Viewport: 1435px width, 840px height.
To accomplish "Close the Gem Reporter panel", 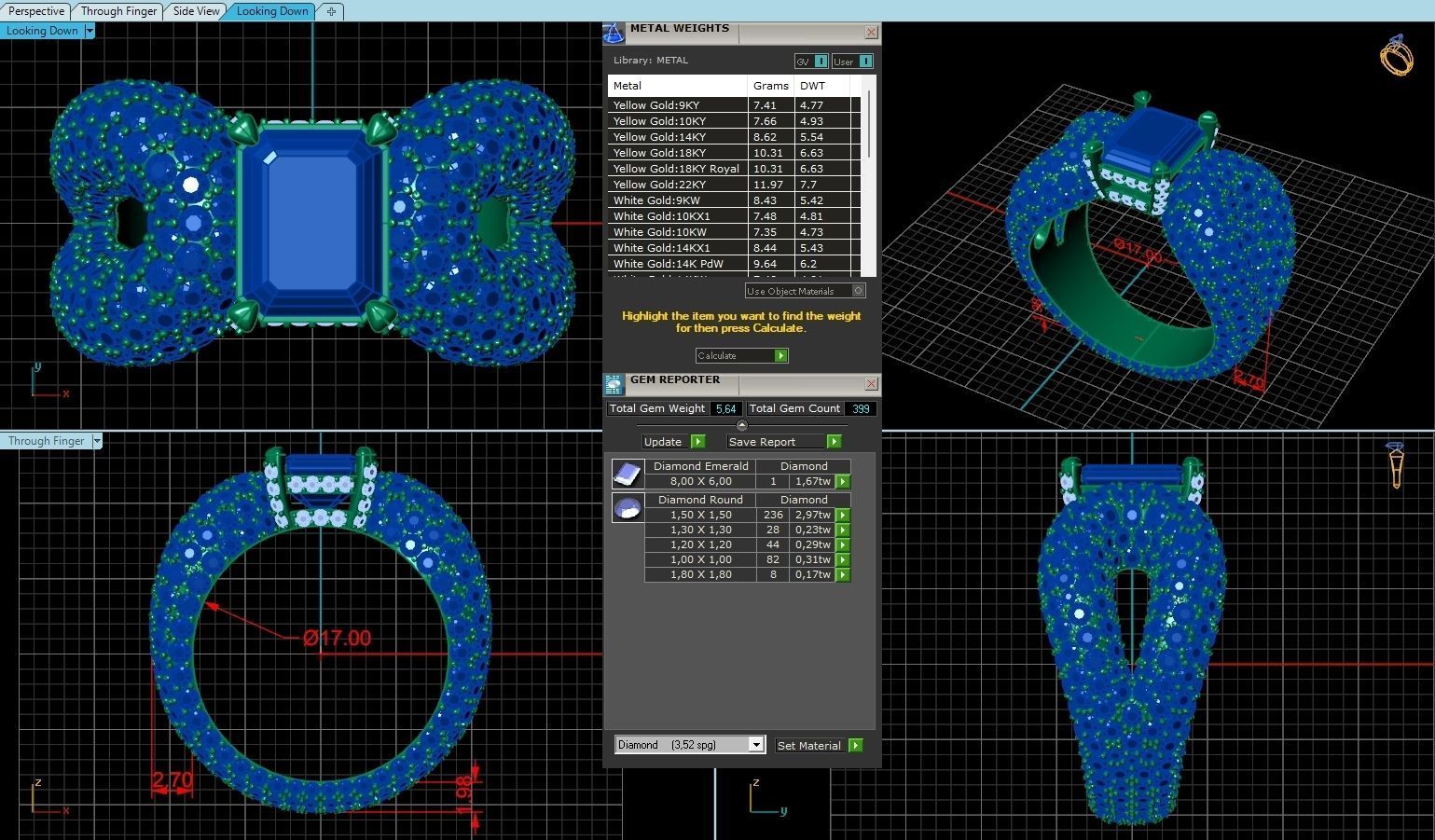I will coord(871,384).
